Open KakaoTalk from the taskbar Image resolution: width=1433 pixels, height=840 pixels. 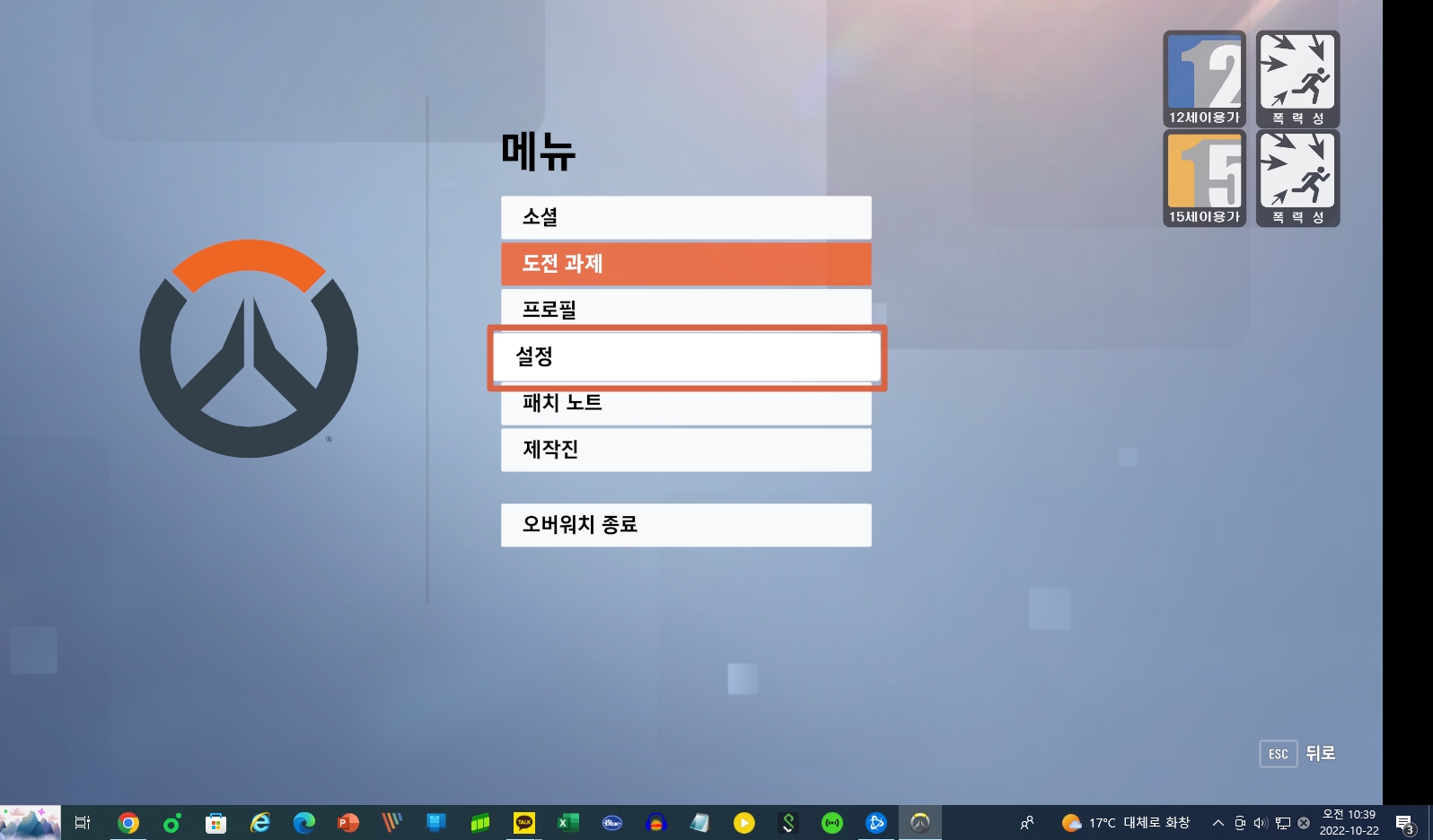[524, 823]
